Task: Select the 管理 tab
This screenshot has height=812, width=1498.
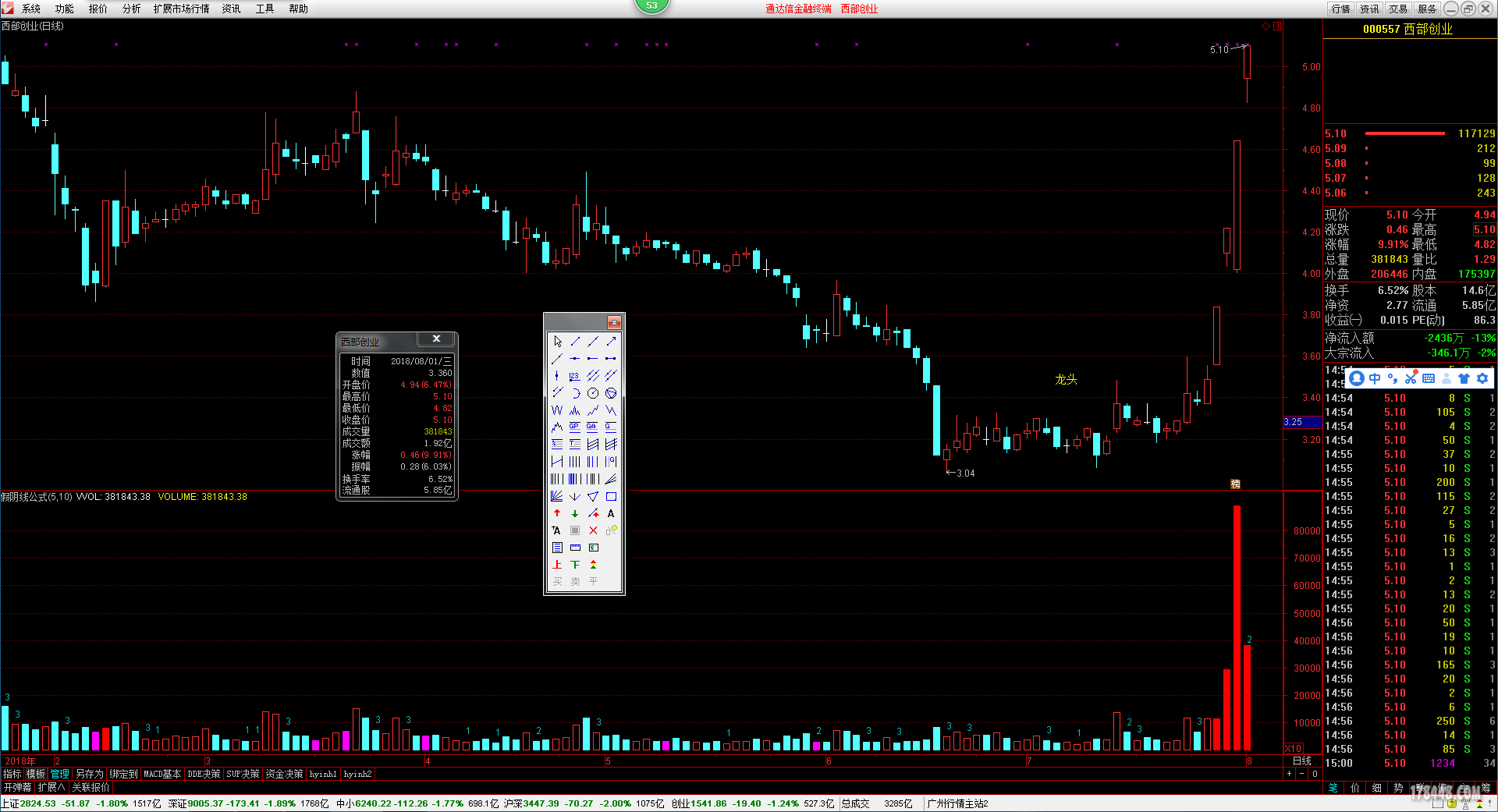Action: (x=60, y=774)
